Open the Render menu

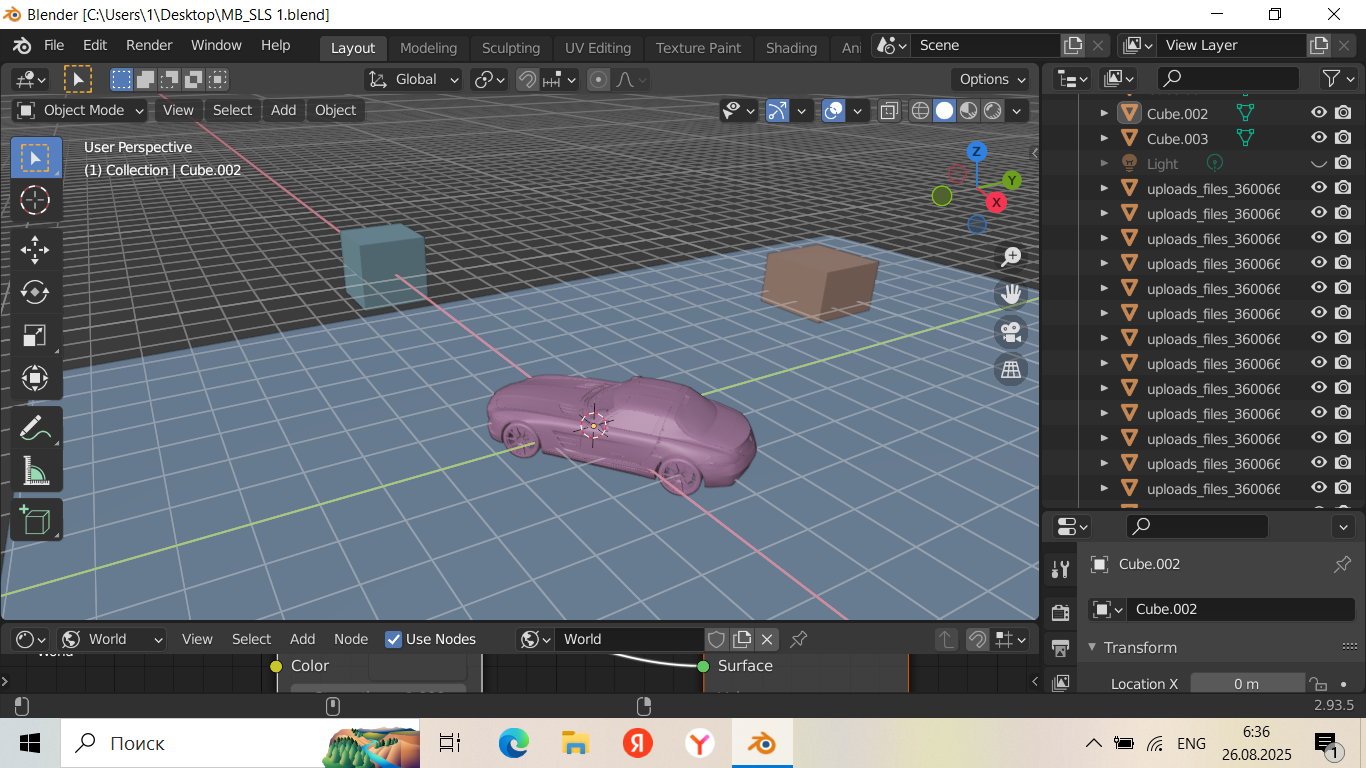coord(149,45)
